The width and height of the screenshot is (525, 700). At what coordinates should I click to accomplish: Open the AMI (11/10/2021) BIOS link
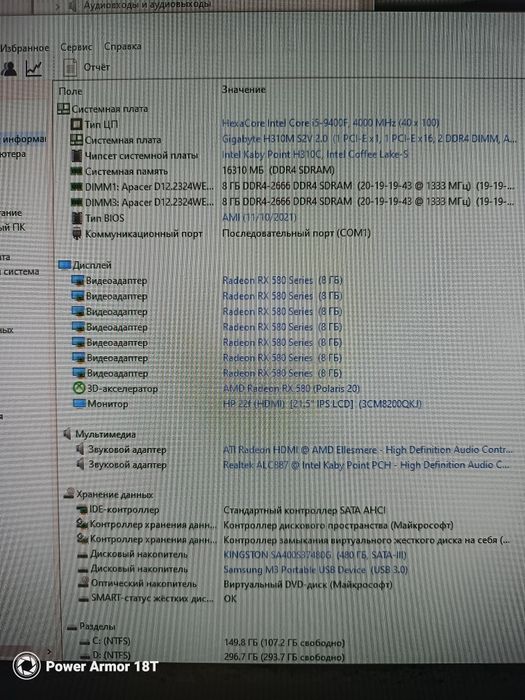point(259,217)
